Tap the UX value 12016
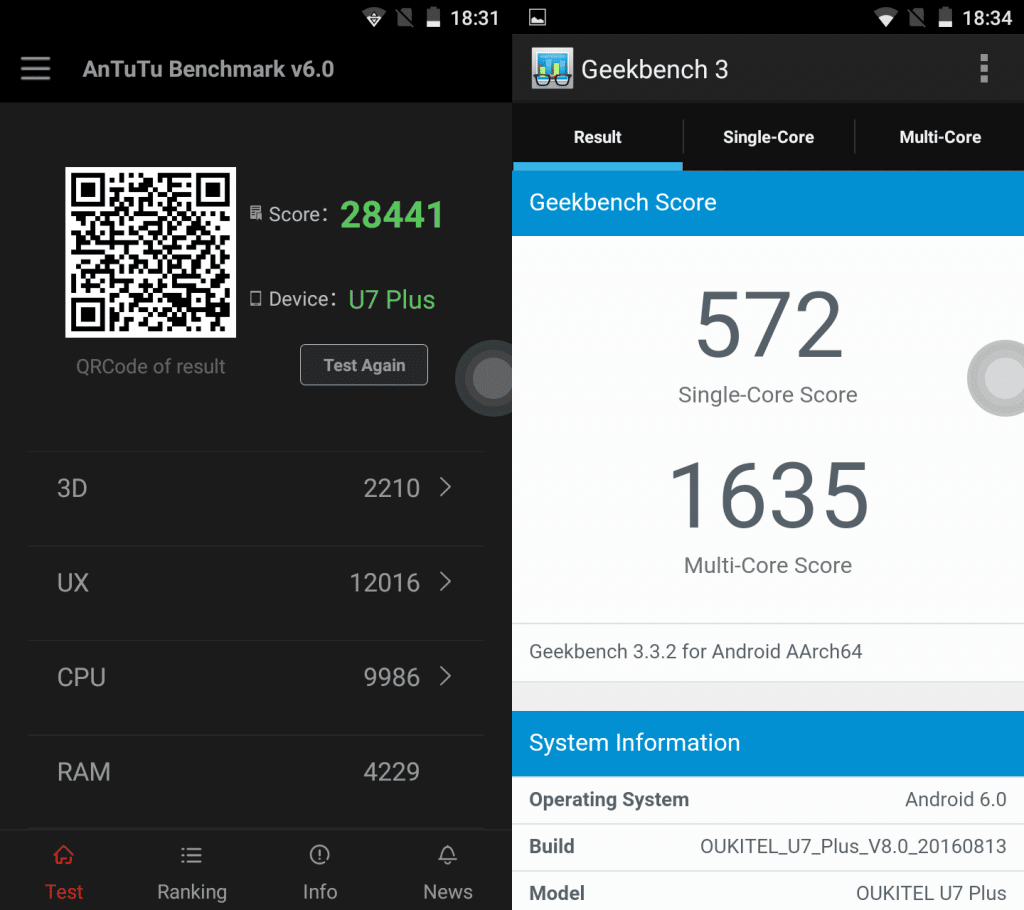This screenshot has height=910, width=1024. tap(385, 583)
